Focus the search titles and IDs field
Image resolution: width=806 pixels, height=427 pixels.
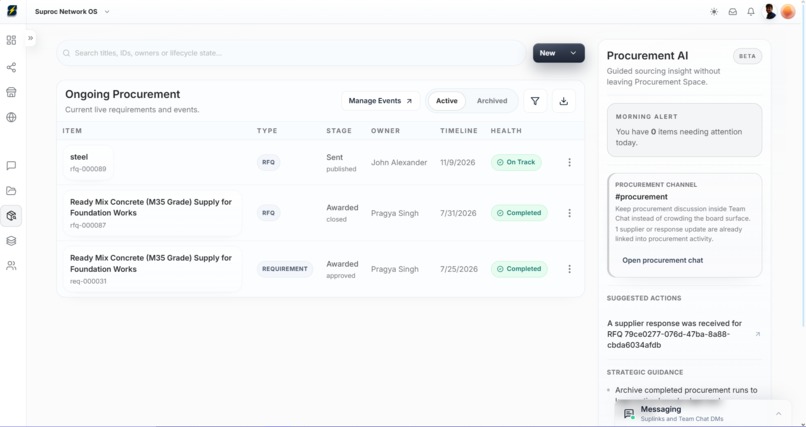pos(291,53)
